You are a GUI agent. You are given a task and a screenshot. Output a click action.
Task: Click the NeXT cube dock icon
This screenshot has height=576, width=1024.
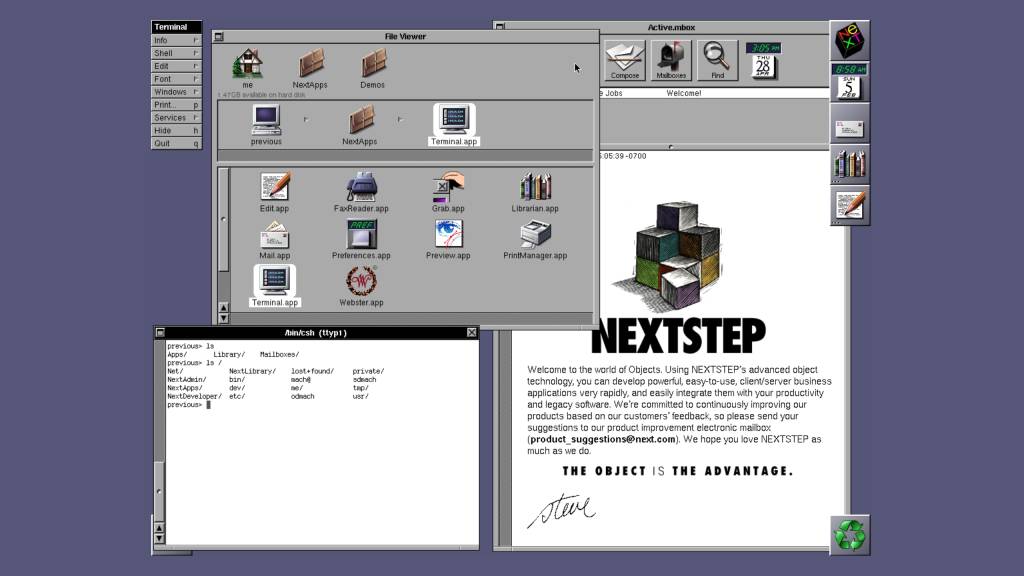[x=850, y=40]
